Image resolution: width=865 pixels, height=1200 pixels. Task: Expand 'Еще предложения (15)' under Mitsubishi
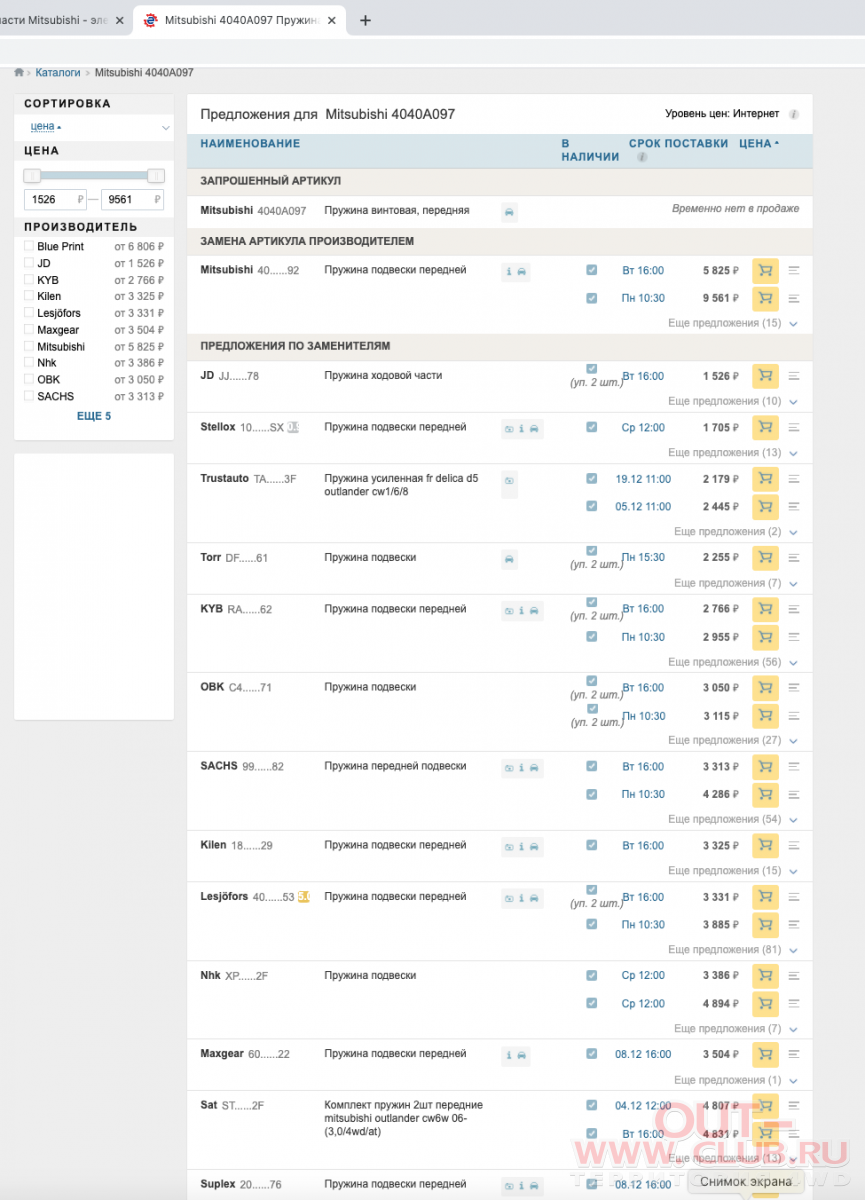pyautogui.click(x=732, y=323)
